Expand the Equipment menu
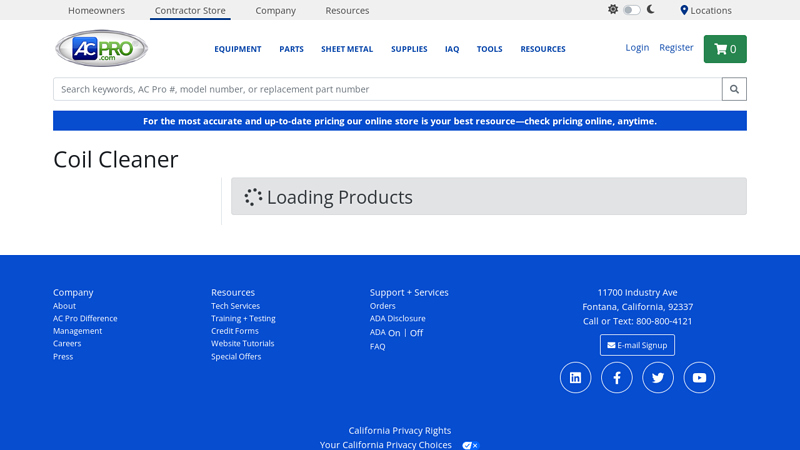Viewport: 800px width, 450px height. [x=237, y=49]
